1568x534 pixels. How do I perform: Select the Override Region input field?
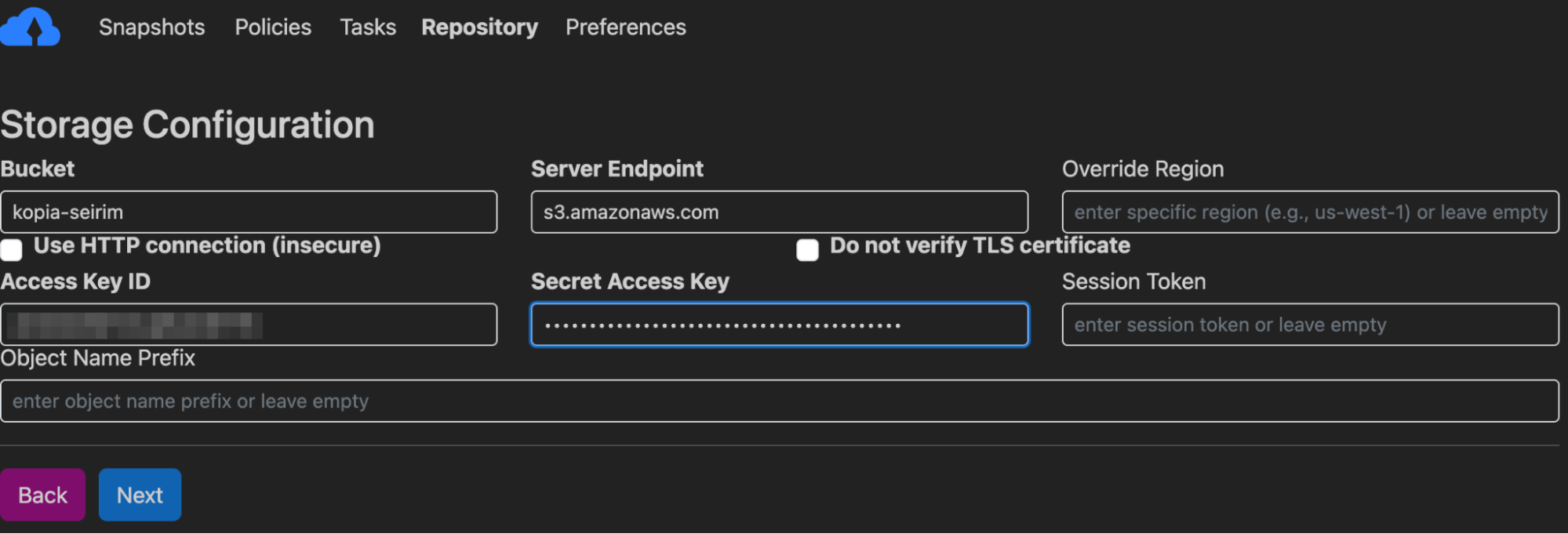(x=1310, y=212)
